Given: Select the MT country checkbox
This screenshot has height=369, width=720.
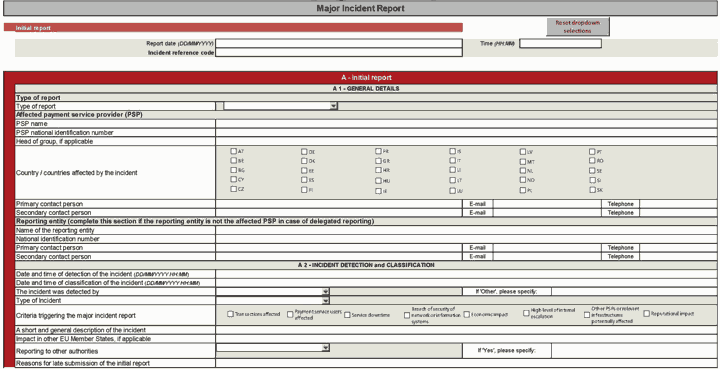Looking at the screenshot, I should point(523,162).
